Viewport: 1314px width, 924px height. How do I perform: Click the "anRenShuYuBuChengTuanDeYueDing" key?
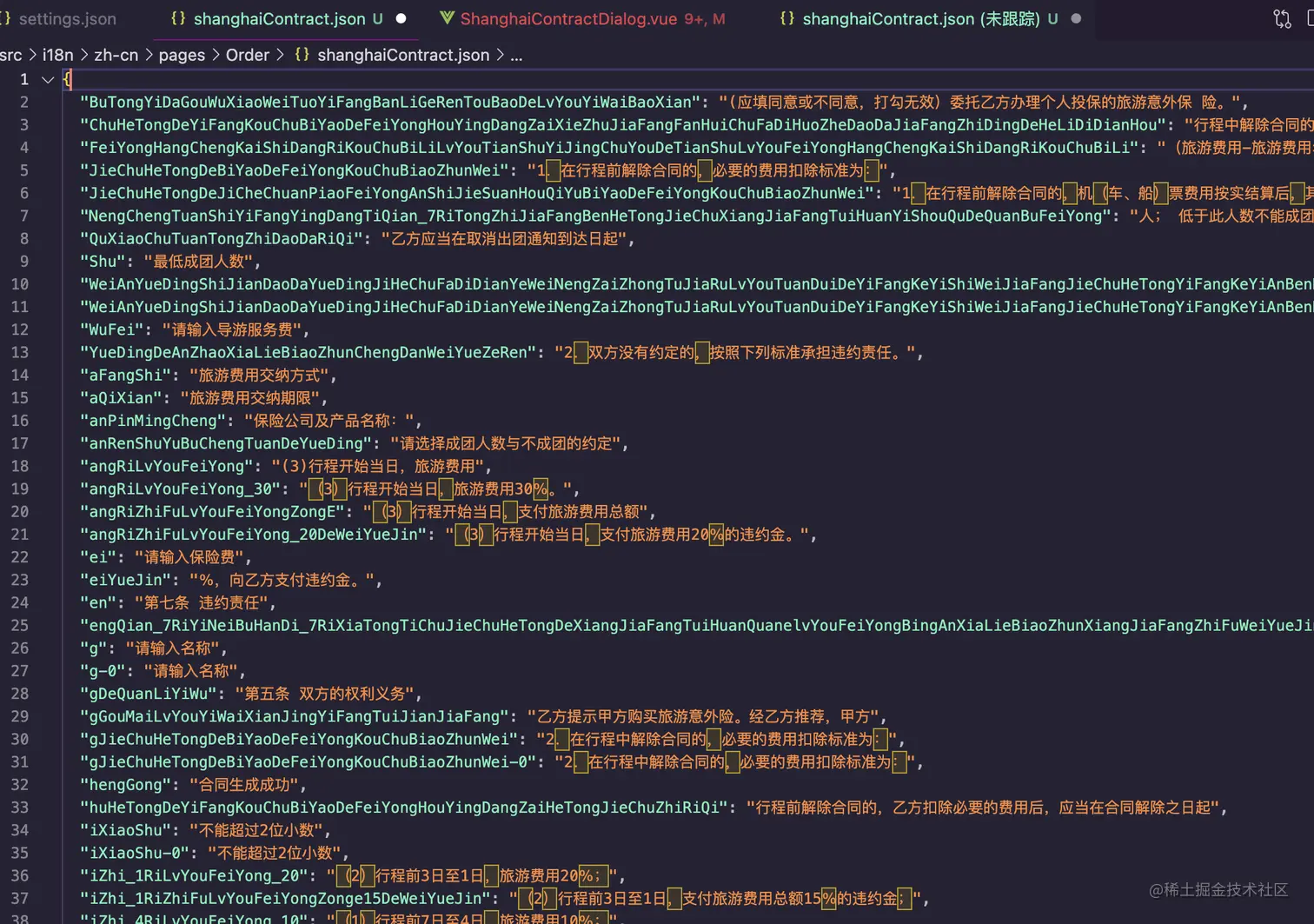(x=226, y=443)
